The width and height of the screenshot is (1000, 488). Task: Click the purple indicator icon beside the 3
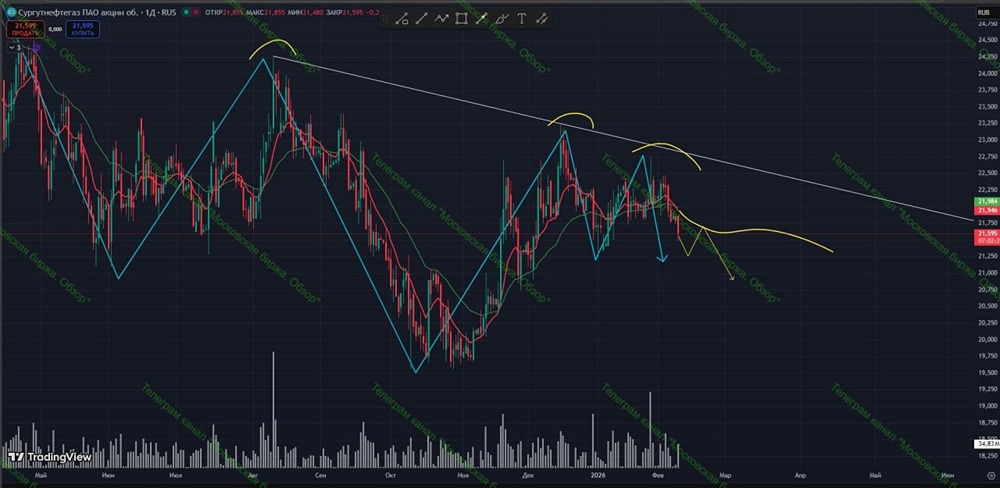[36, 47]
